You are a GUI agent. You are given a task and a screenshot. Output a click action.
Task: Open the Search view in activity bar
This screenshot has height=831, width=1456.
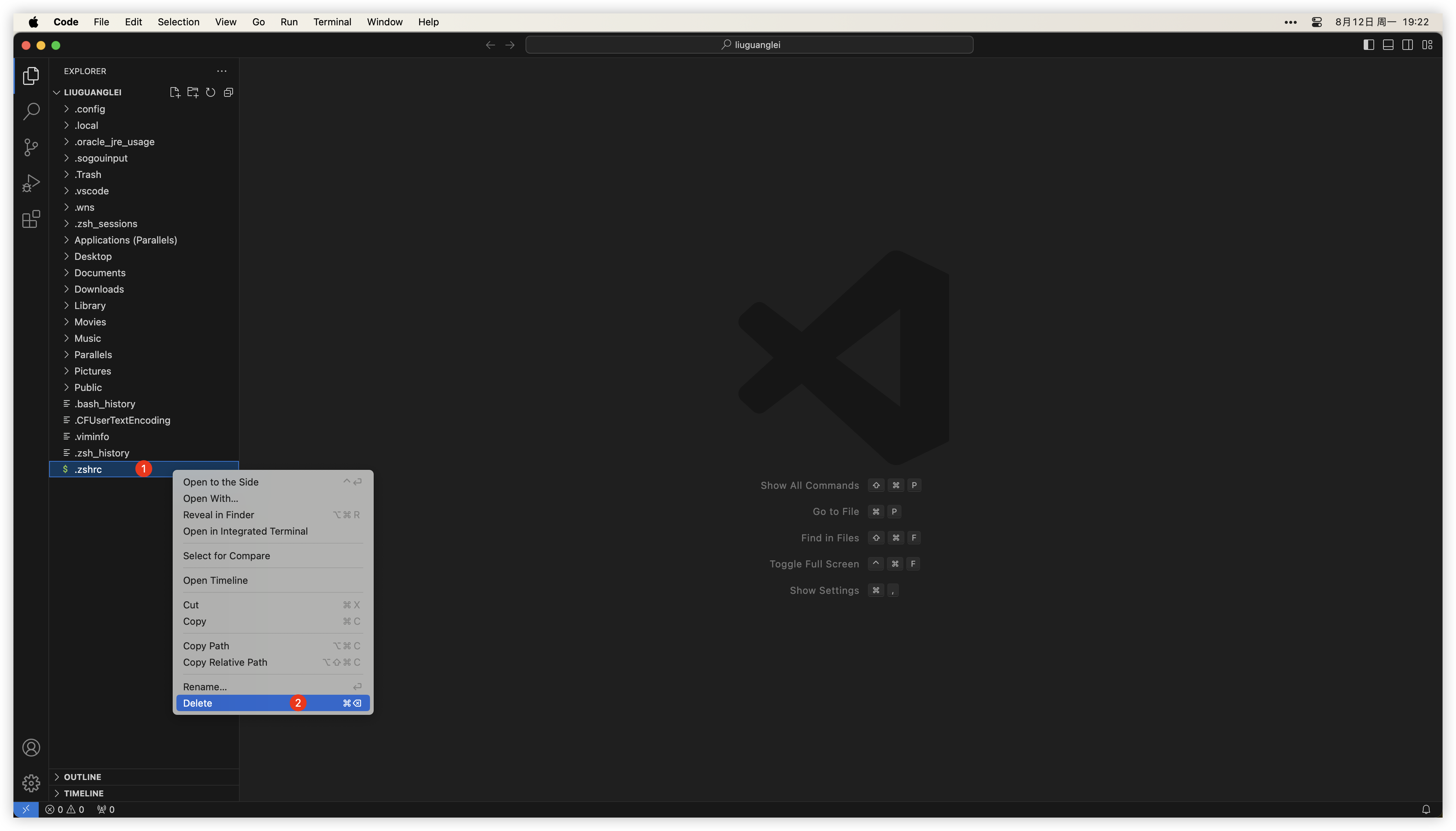(x=31, y=111)
